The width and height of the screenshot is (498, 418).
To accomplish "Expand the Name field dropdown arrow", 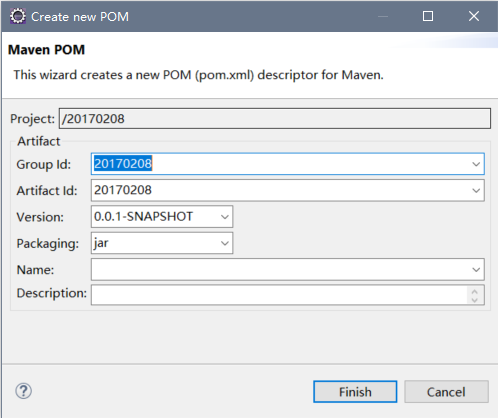I will 476,269.
